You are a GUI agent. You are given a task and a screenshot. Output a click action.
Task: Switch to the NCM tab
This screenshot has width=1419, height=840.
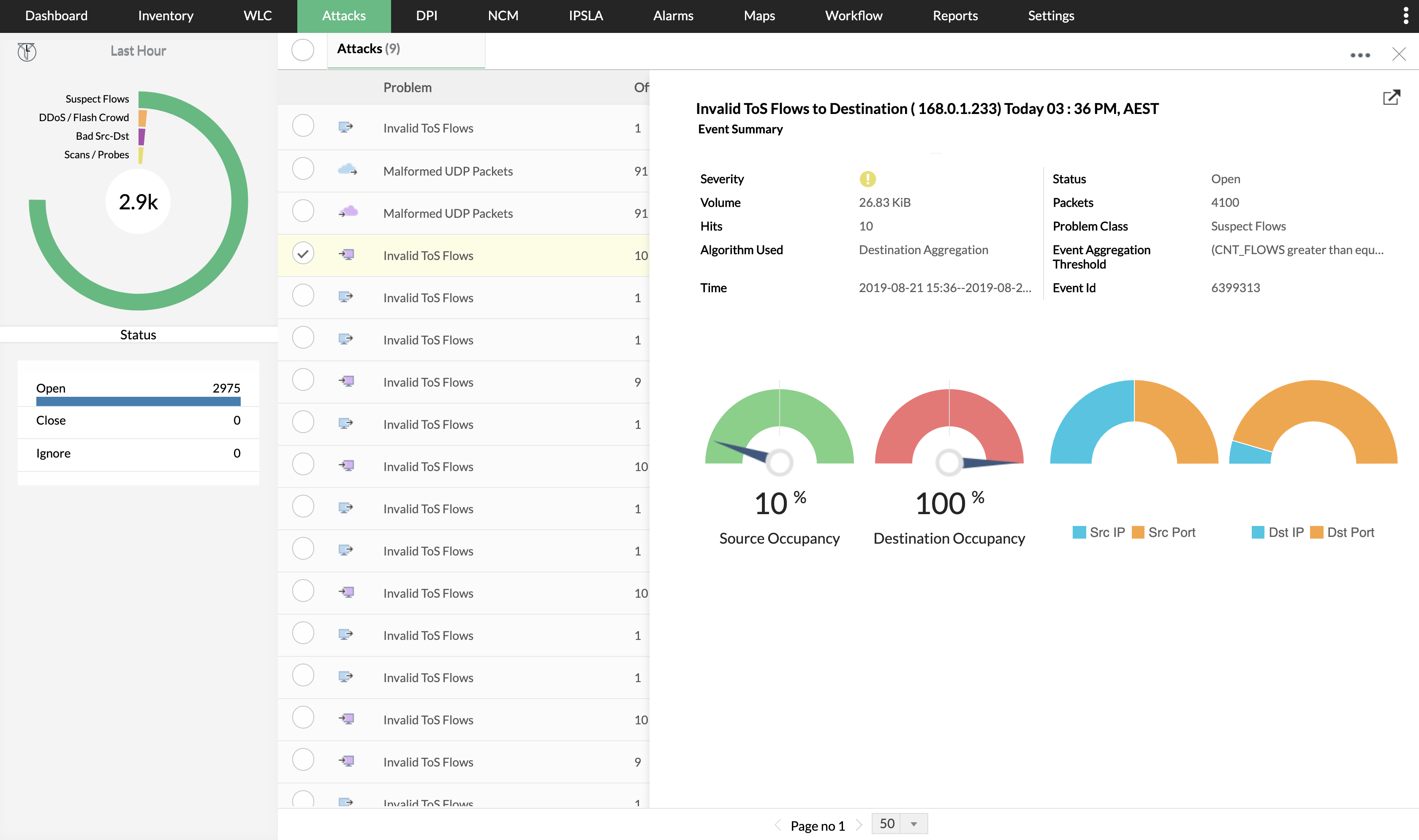(x=503, y=16)
